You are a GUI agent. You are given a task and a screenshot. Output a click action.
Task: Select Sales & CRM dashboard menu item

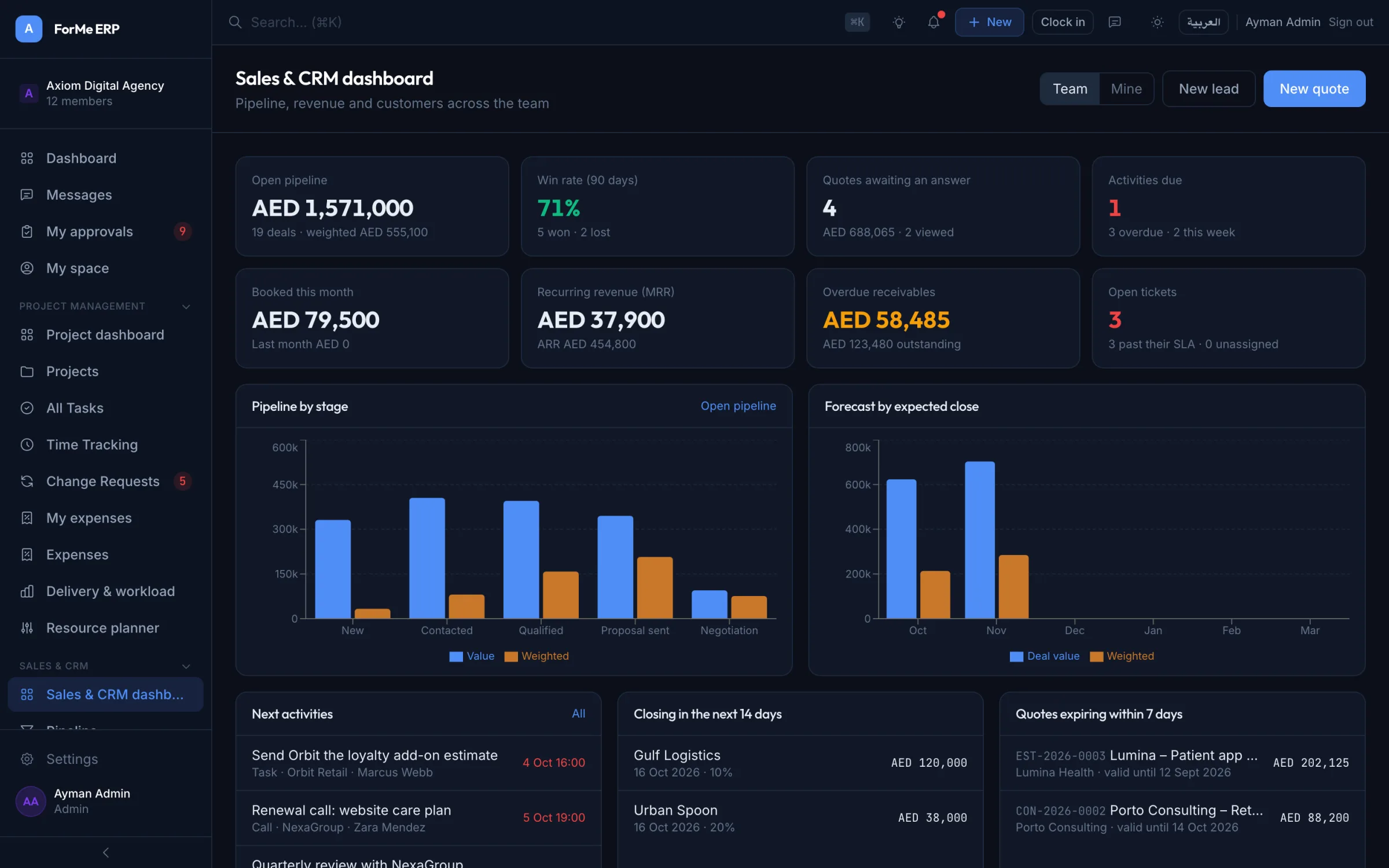(x=105, y=694)
